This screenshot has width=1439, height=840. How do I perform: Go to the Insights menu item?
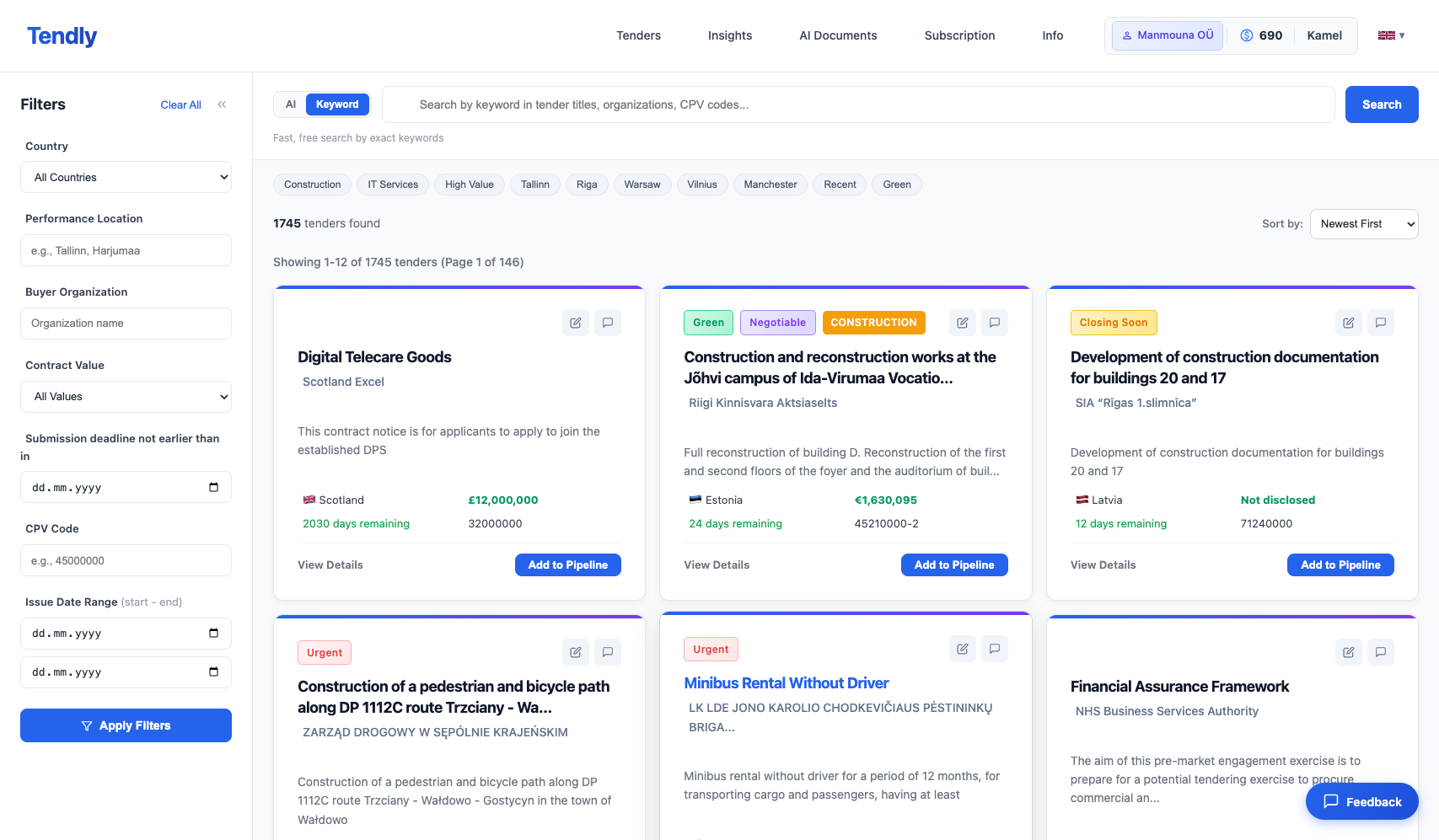(730, 35)
